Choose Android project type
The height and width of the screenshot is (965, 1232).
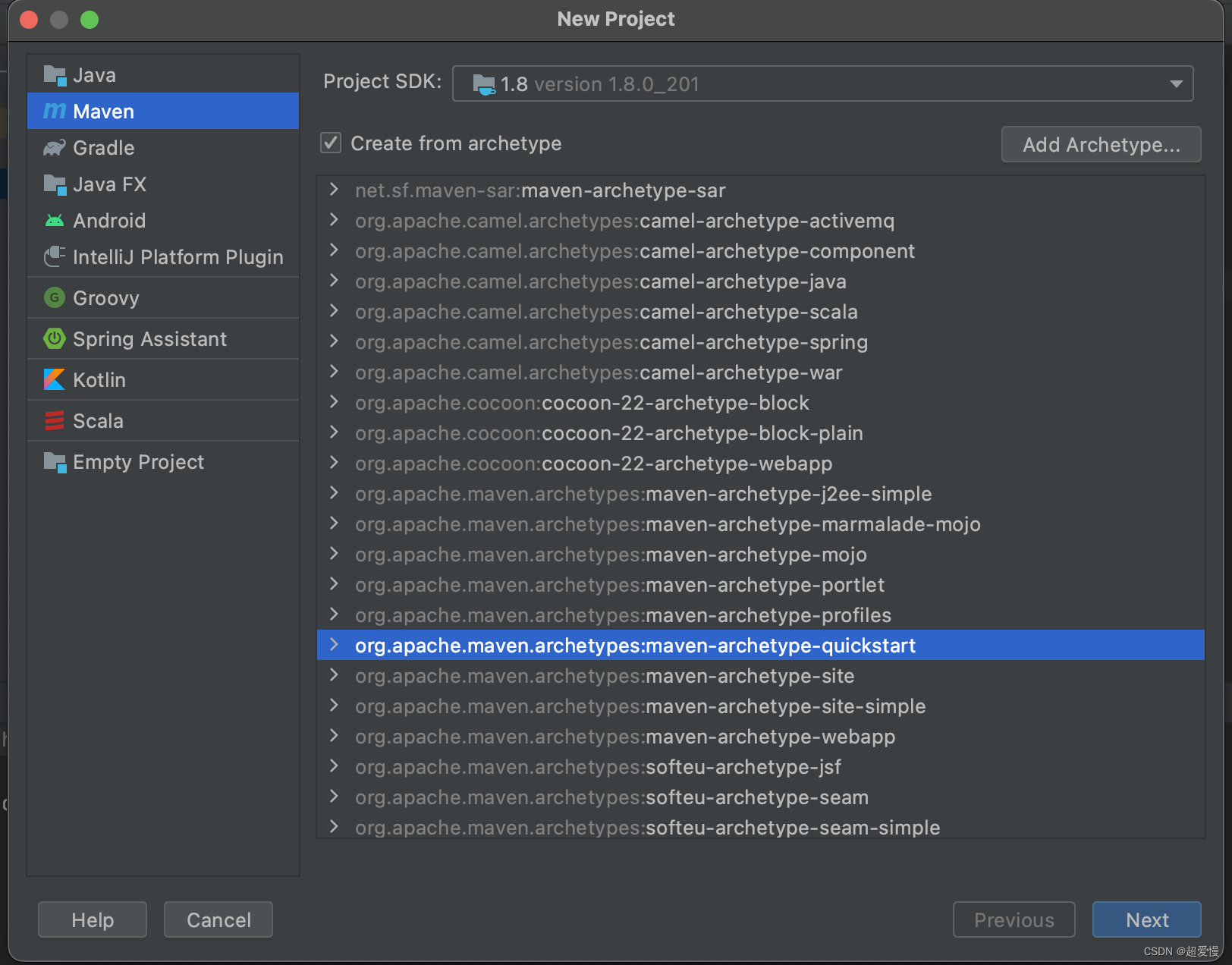(x=163, y=221)
